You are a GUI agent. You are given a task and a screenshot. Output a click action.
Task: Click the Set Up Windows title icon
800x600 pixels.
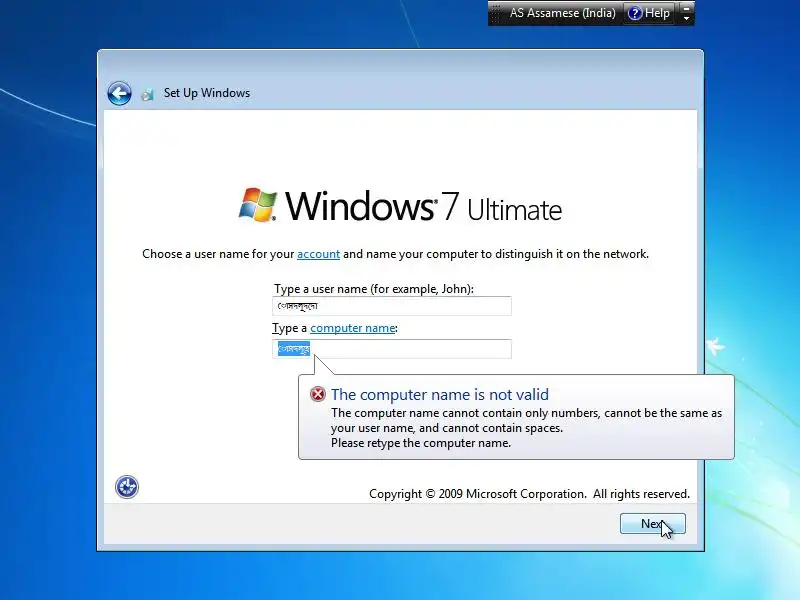point(147,94)
